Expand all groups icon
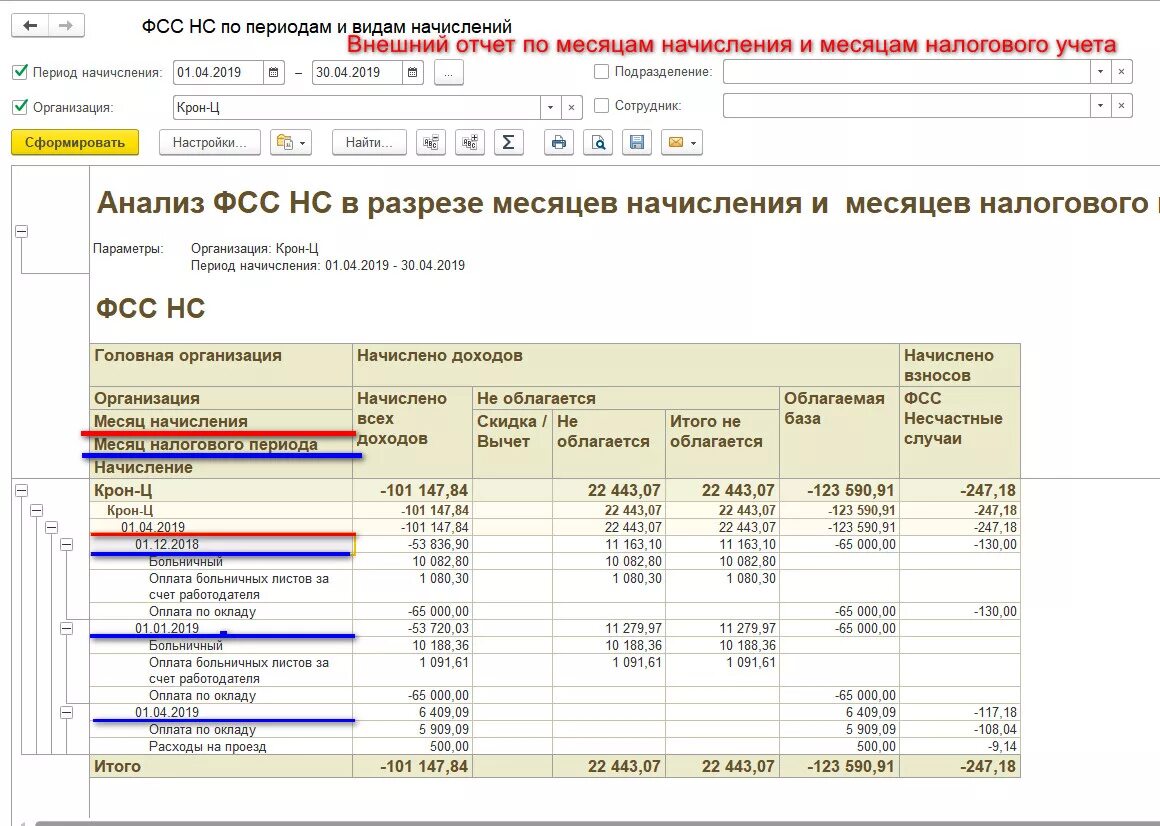The height and width of the screenshot is (826, 1160). coord(470,143)
